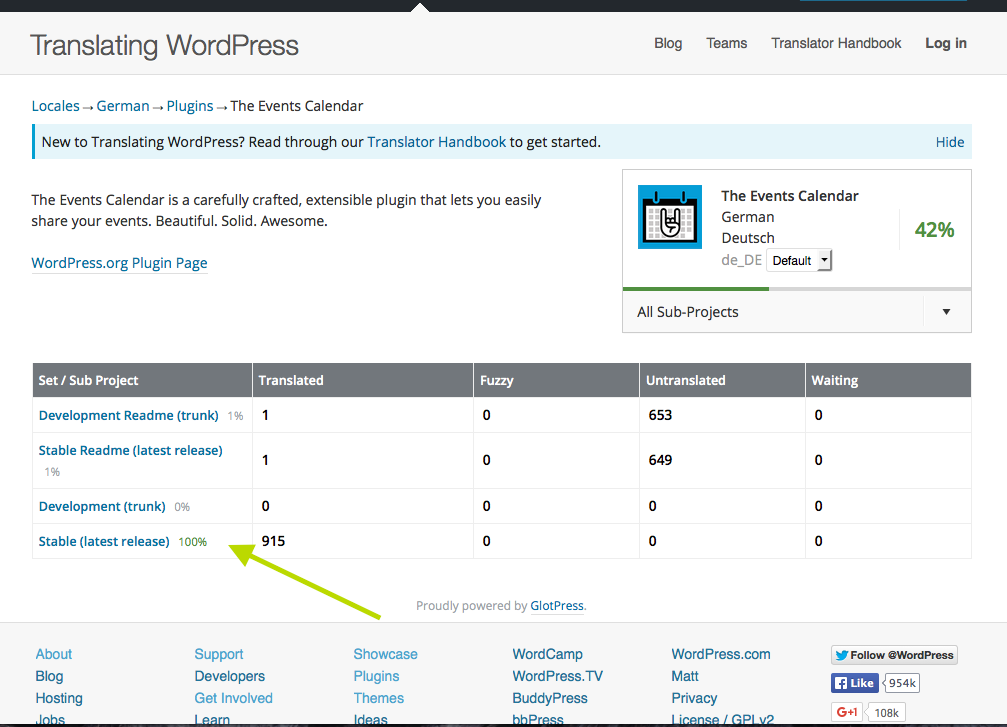Open Translator Handbook link in notice
The width and height of the screenshot is (1007, 727).
point(437,142)
